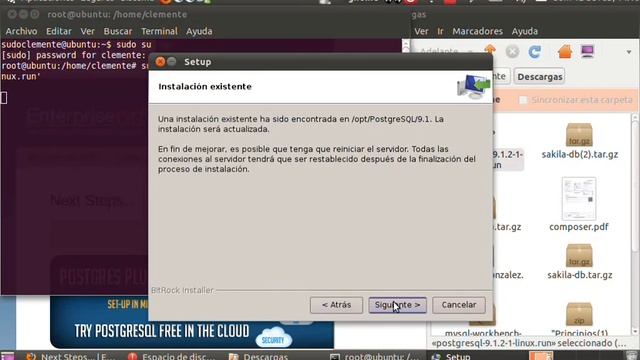Click the terminal title root@ubuntu: /home/clemente

(x=117, y=15)
